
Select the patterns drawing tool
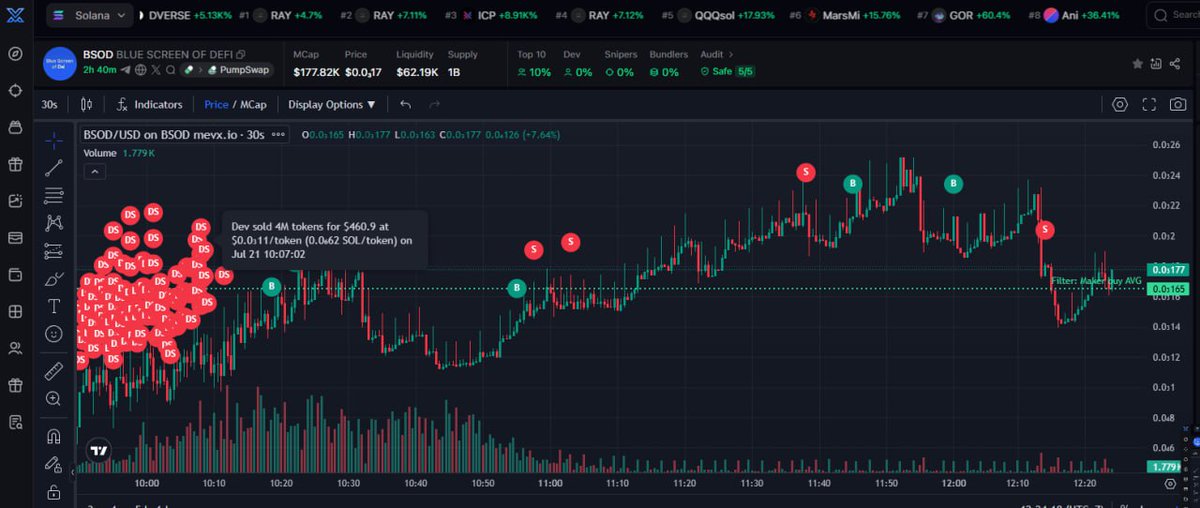coord(54,223)
